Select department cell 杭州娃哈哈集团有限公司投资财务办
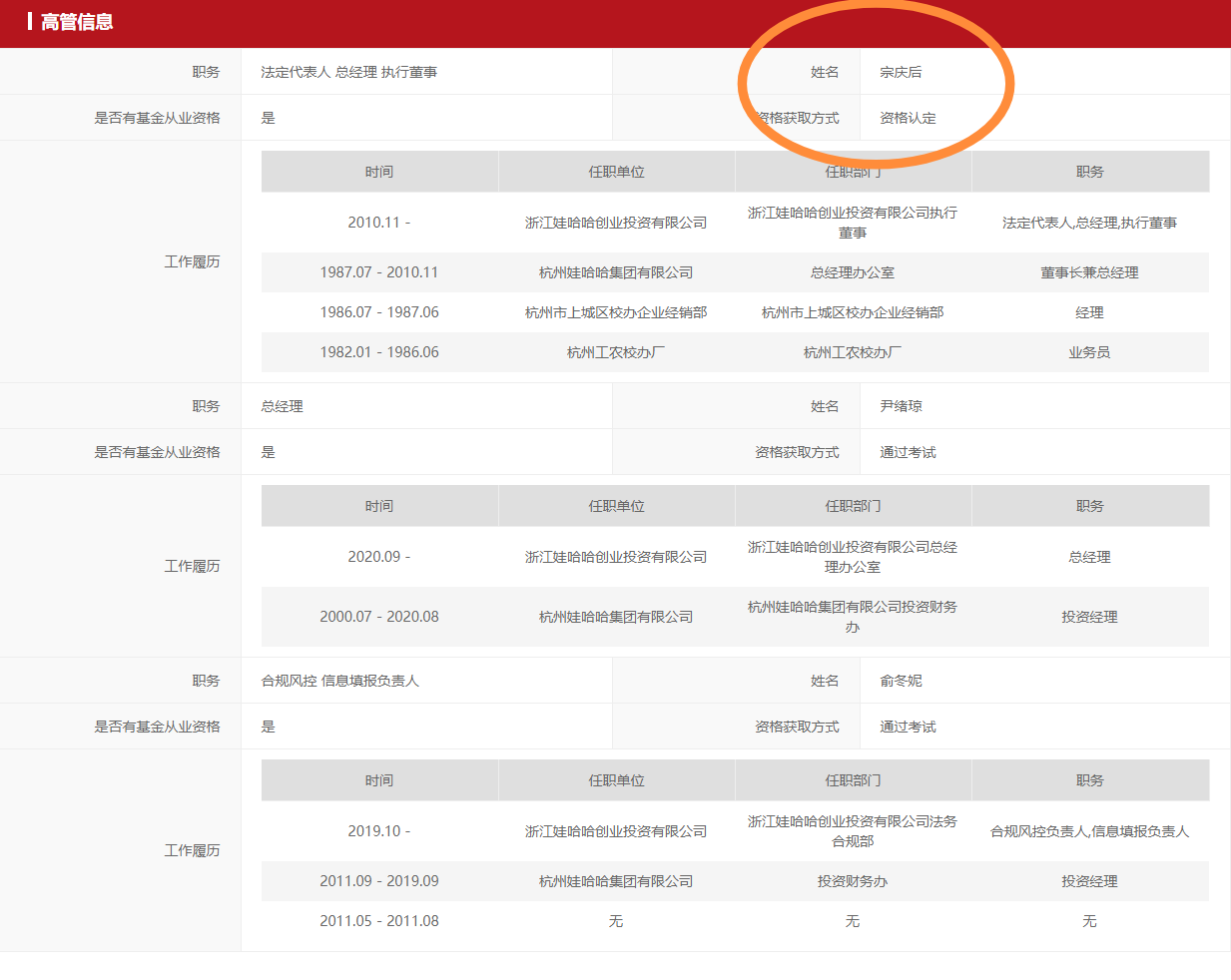Viewport: 1231px width, 980px height. pyautogui.click(x=853, y=617)
